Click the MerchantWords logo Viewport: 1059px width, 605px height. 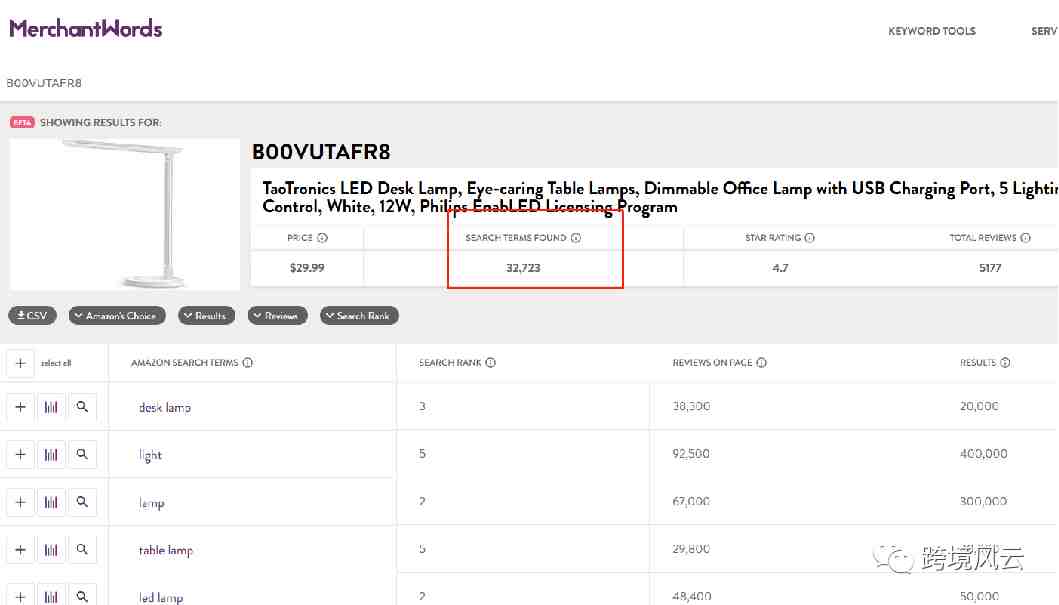point(86,29)
